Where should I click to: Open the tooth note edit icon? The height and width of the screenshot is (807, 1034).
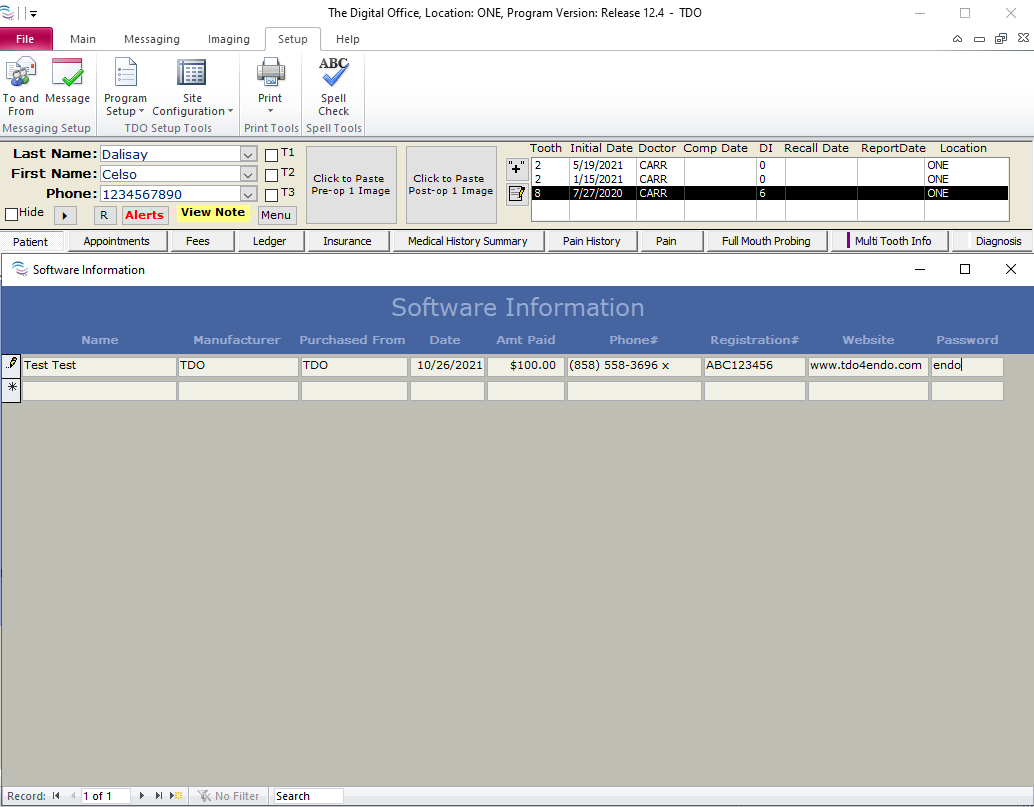pyautogui.click(x=517, y=193)
